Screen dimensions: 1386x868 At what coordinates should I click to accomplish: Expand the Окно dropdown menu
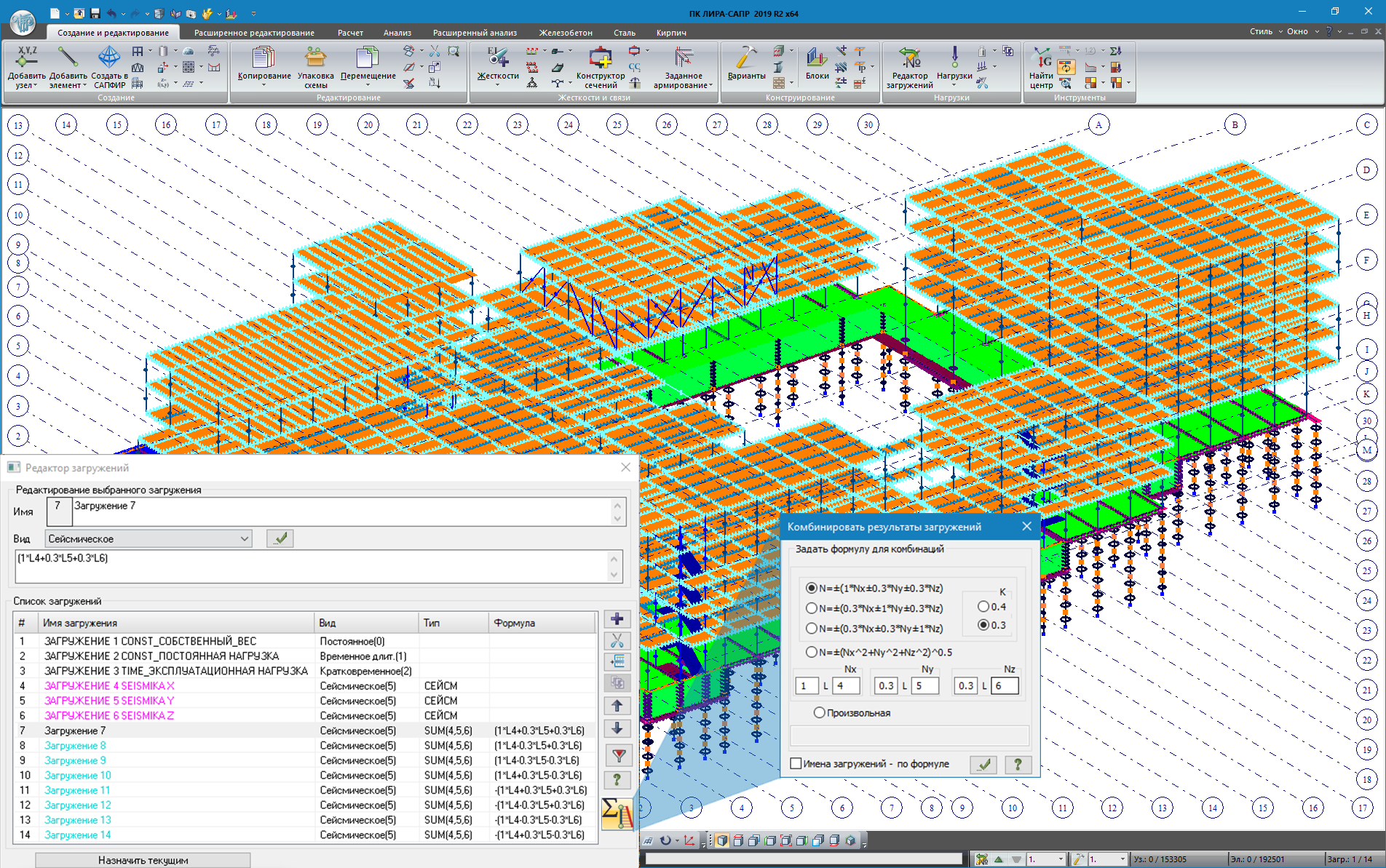click(x=1302, y=31)
